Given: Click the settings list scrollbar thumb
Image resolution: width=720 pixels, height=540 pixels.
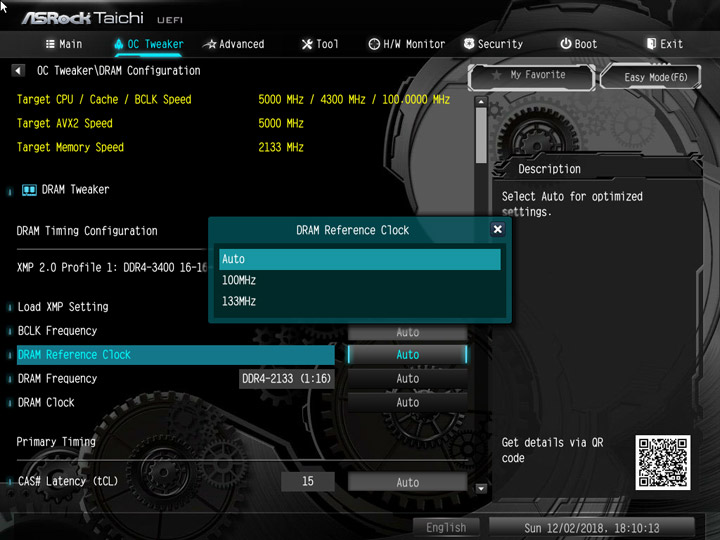Looking at the screenshot, I should click(481, 136).
